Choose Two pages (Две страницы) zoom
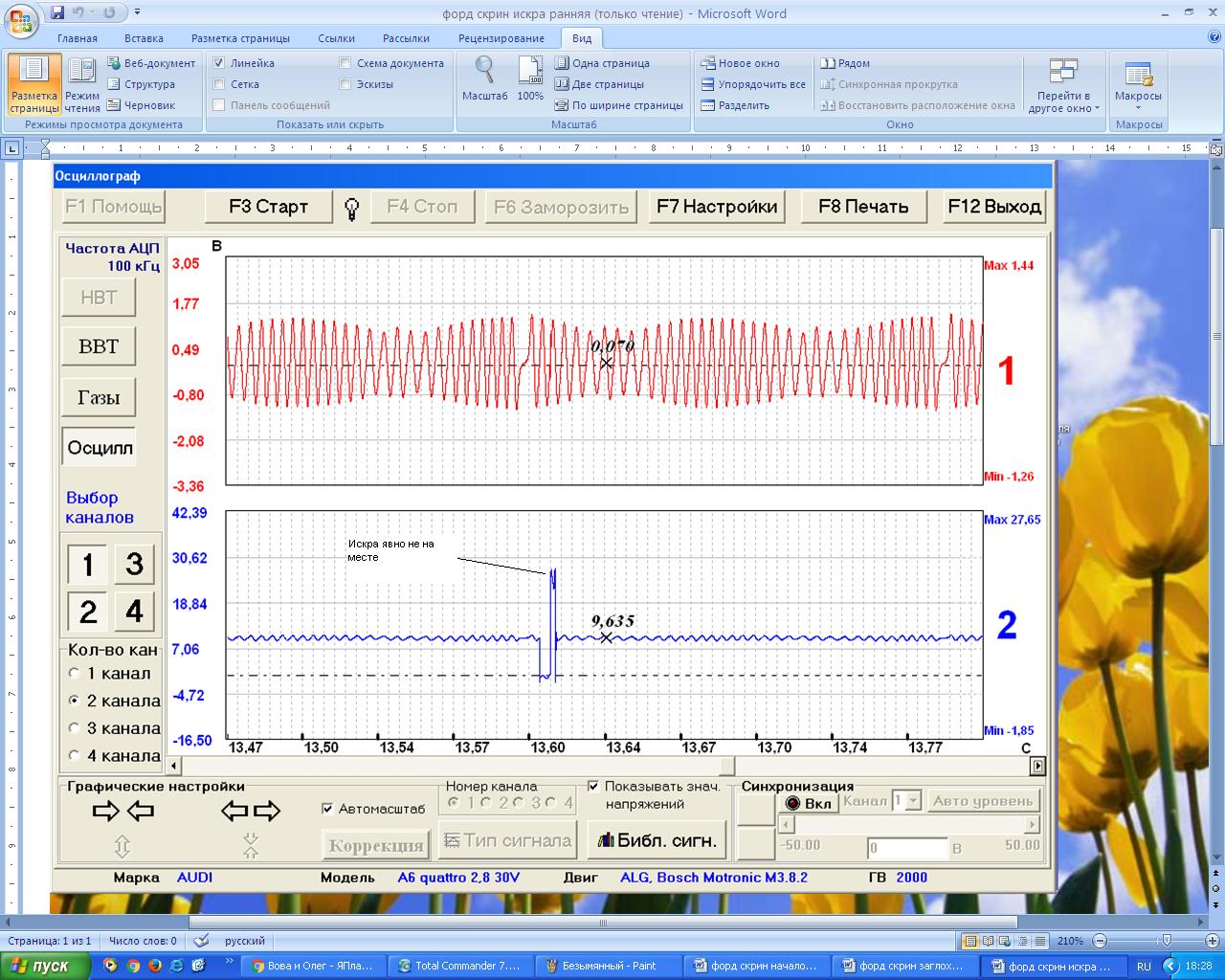Screen dimensions: 1225x980 click(x=599, y=84)
